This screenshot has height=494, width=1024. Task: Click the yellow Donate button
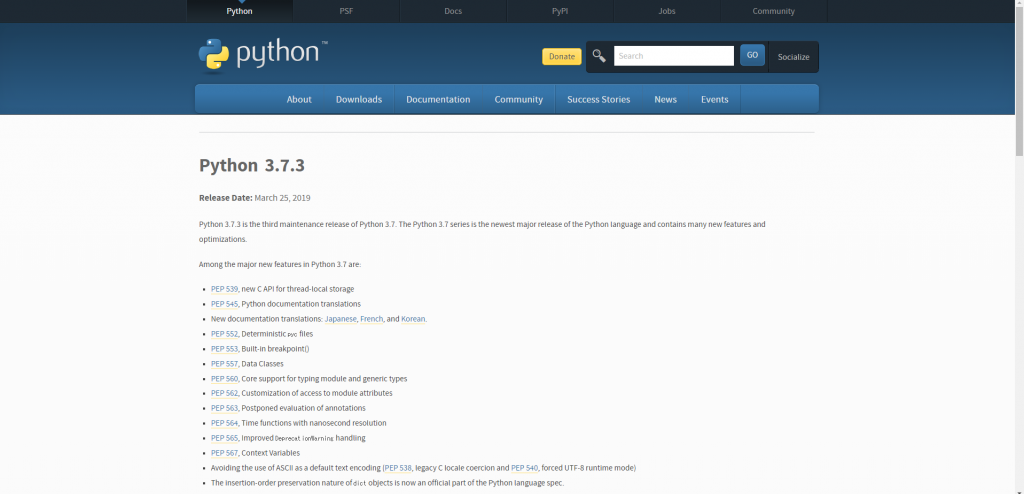562,56
